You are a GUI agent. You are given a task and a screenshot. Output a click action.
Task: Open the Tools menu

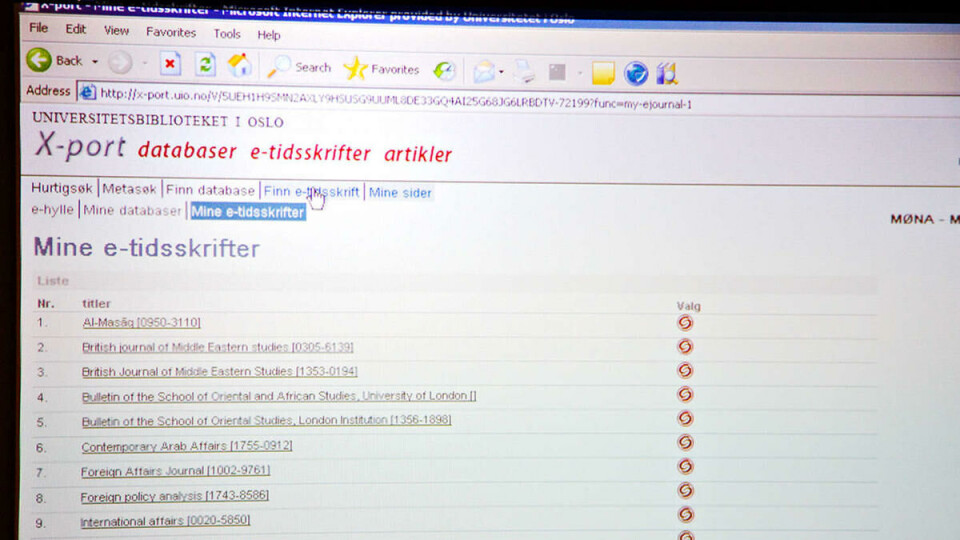tap(227, 34)
